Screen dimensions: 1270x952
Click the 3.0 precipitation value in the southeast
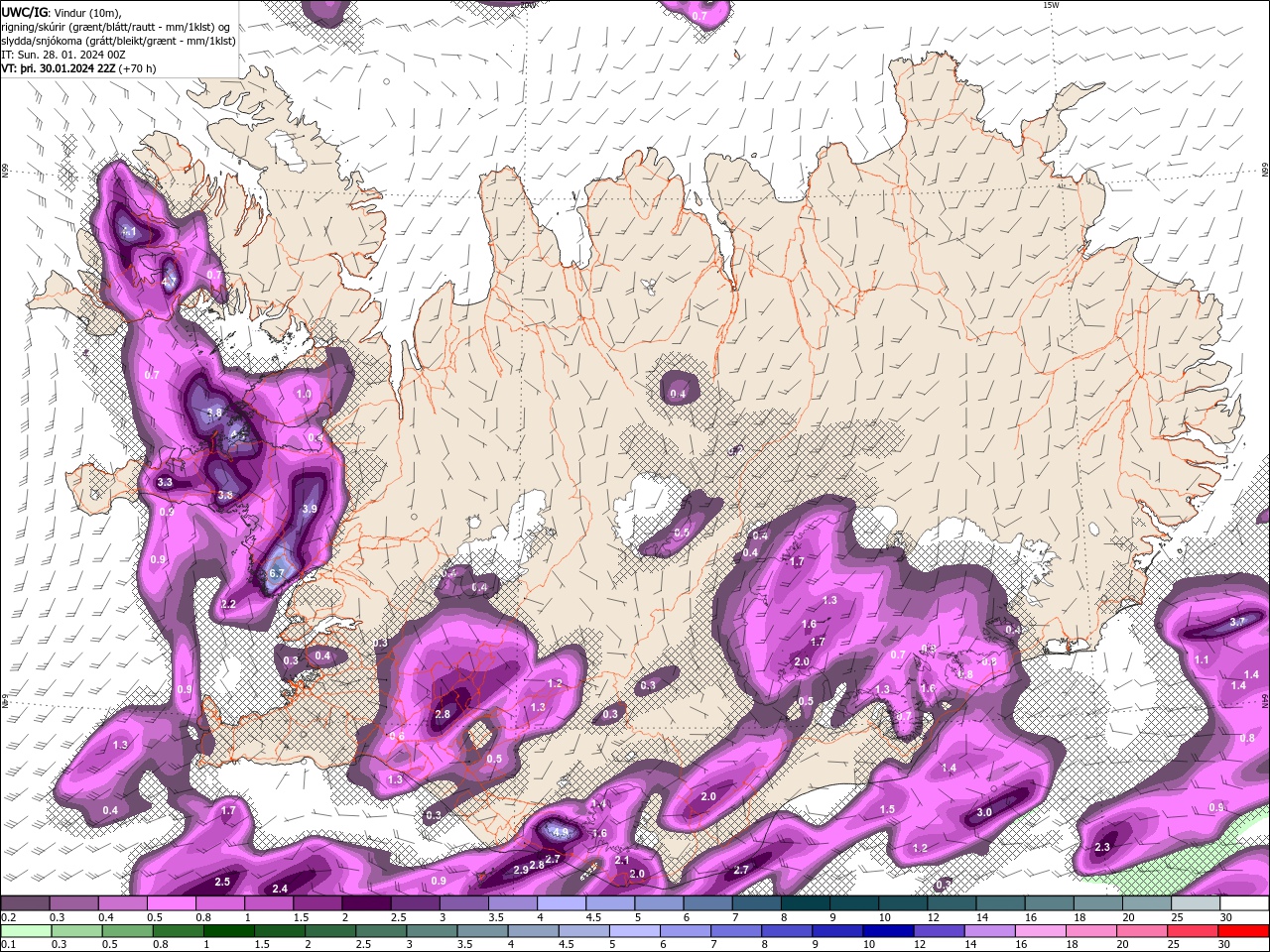[x=984, y=812]
